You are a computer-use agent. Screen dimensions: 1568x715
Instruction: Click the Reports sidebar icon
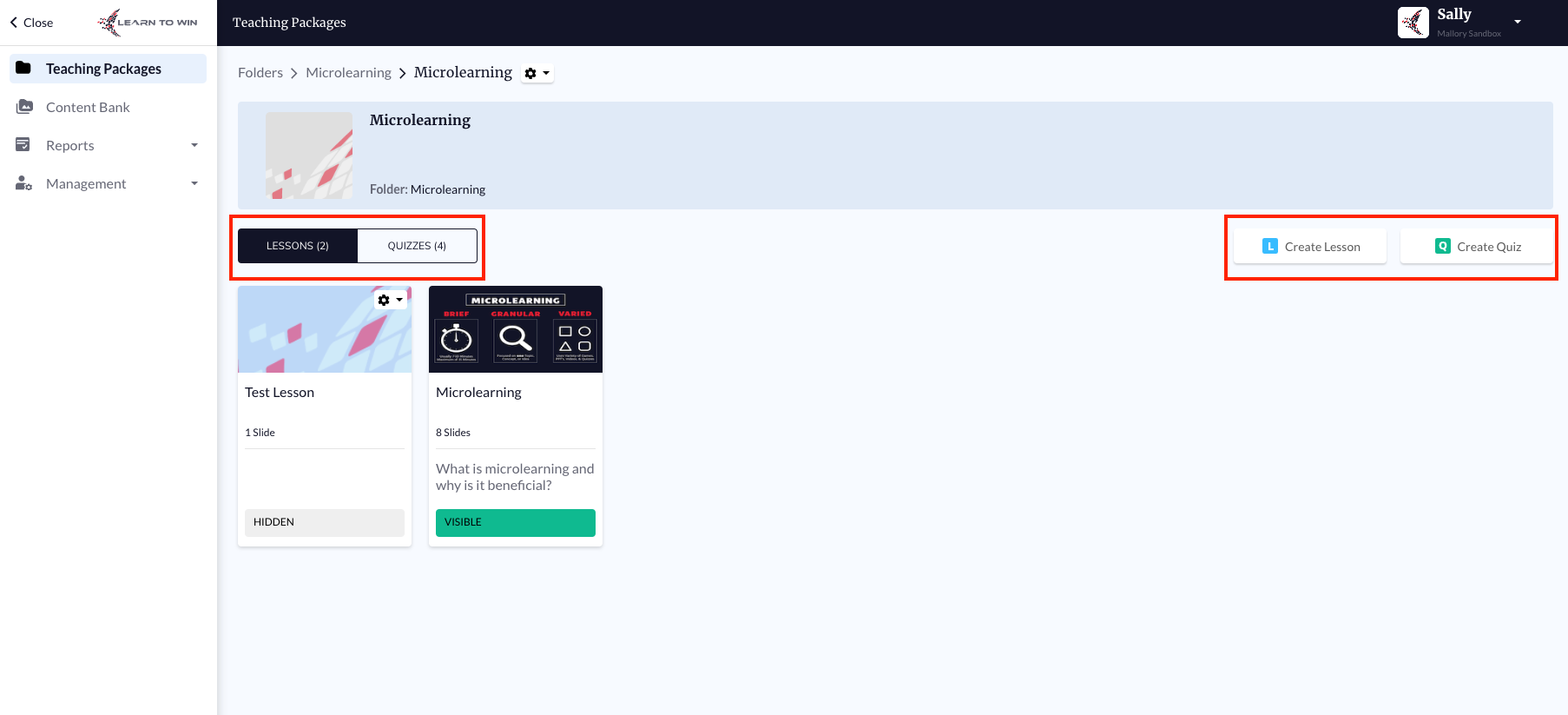click(23, 145)
